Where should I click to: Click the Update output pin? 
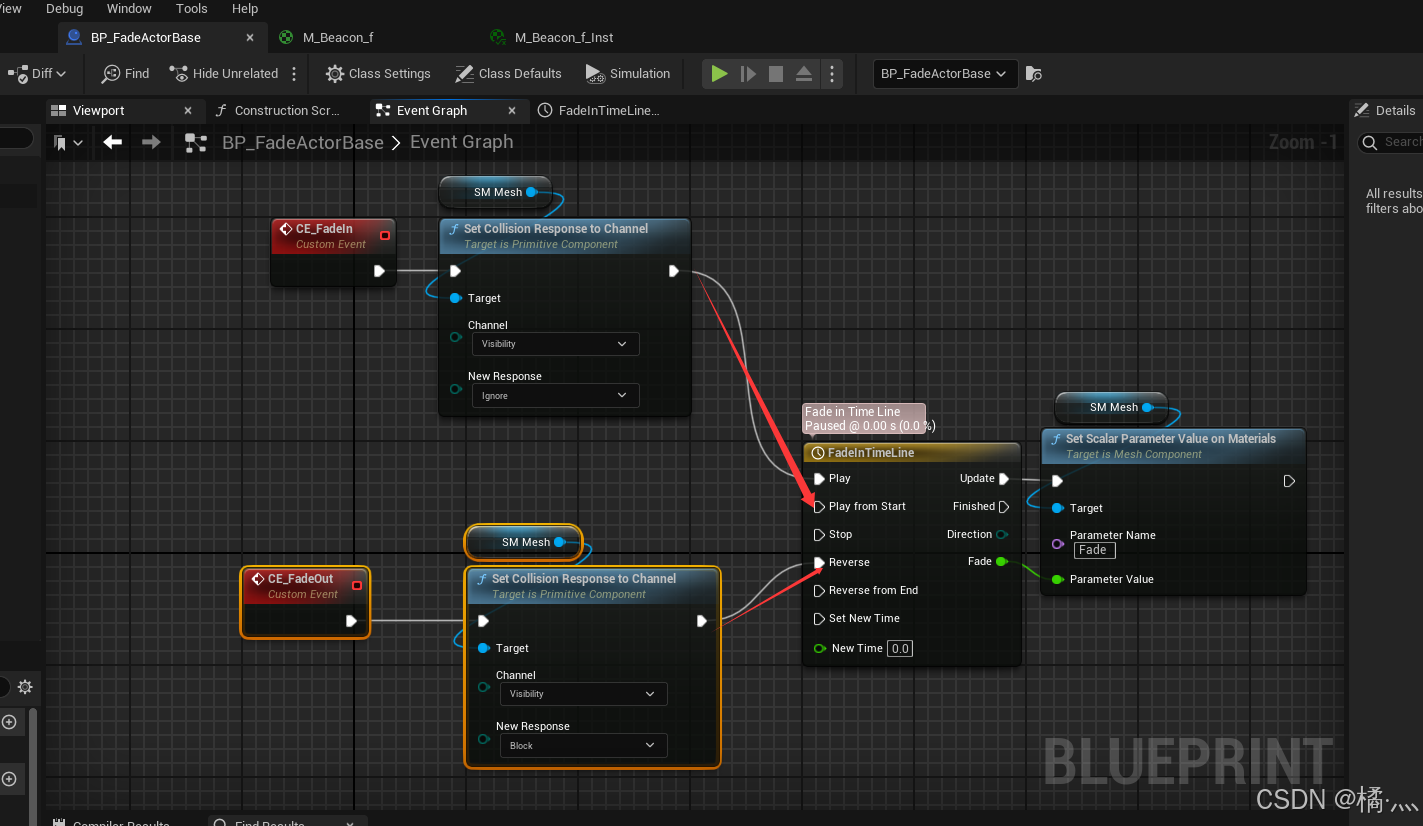pyautogui.click(x=1004, y=479)
